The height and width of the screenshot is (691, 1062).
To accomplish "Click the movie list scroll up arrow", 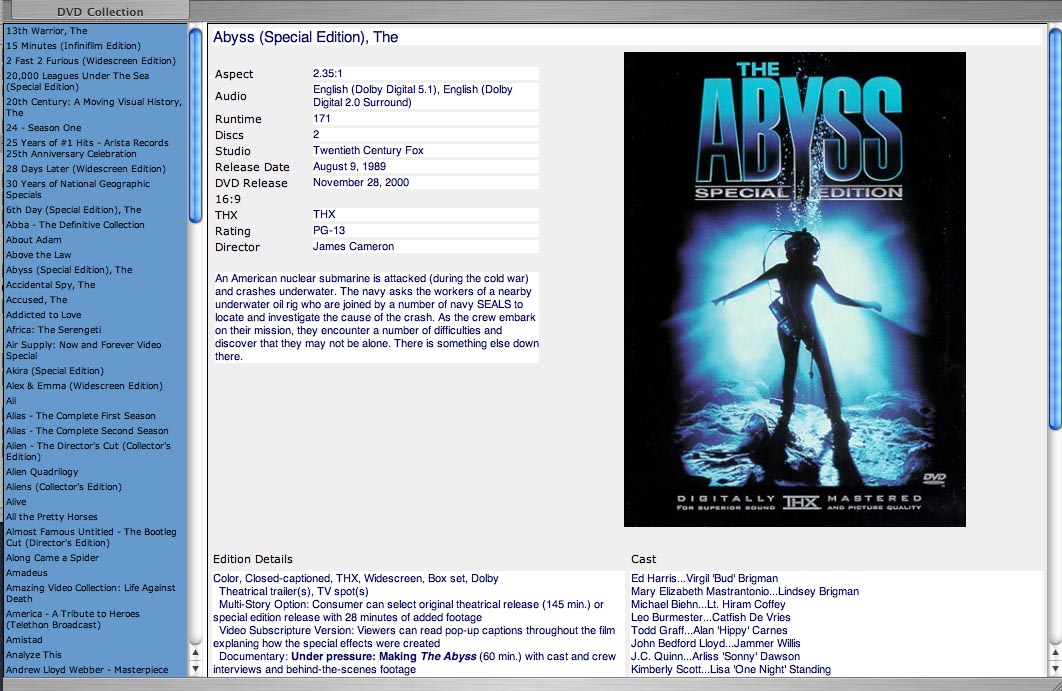I will pos(195,651).
